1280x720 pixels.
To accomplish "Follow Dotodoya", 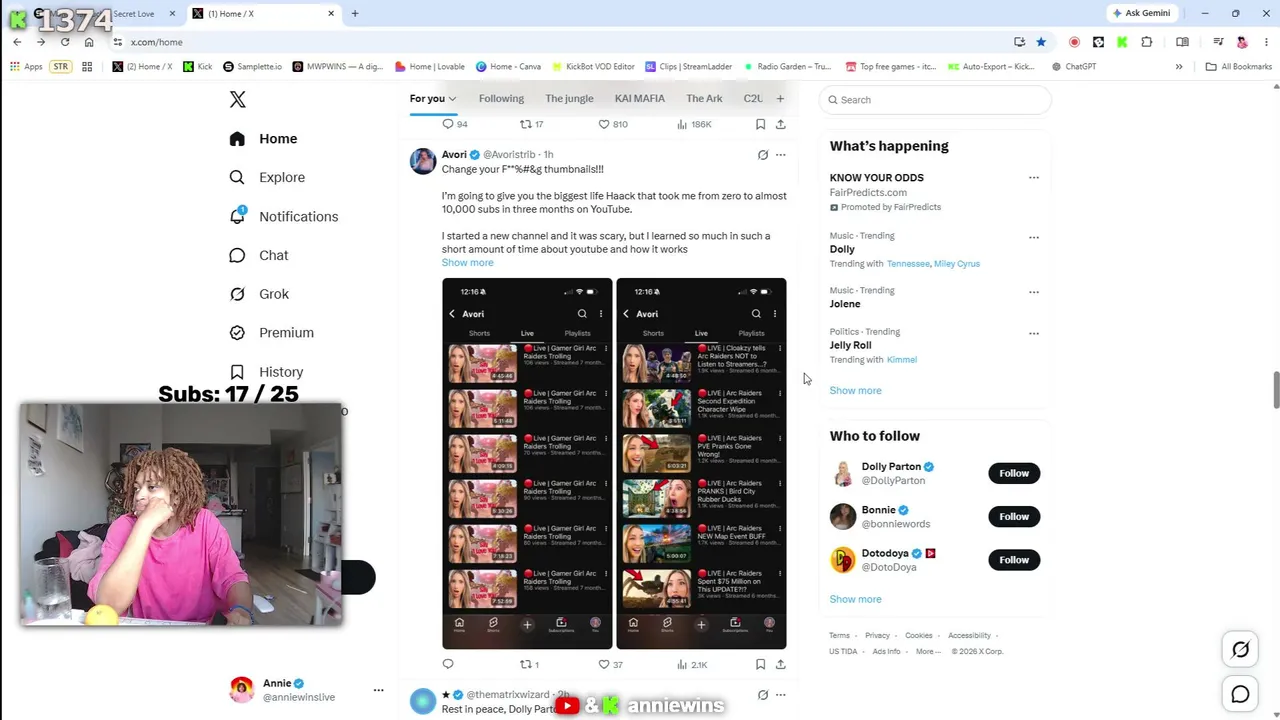I will point(1014,560).
